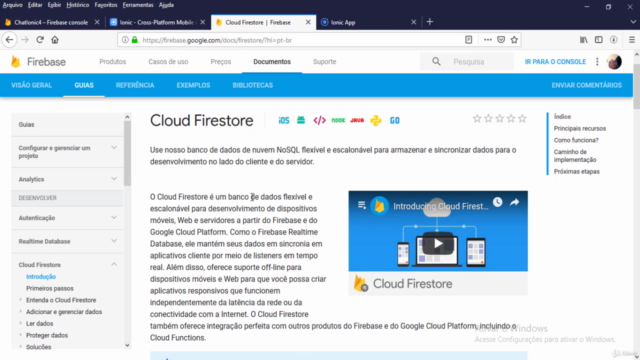Click ENVIAR COMENTÁRIOS button
The width and height of the screenshot is (640, 360).
click(587, 85)
